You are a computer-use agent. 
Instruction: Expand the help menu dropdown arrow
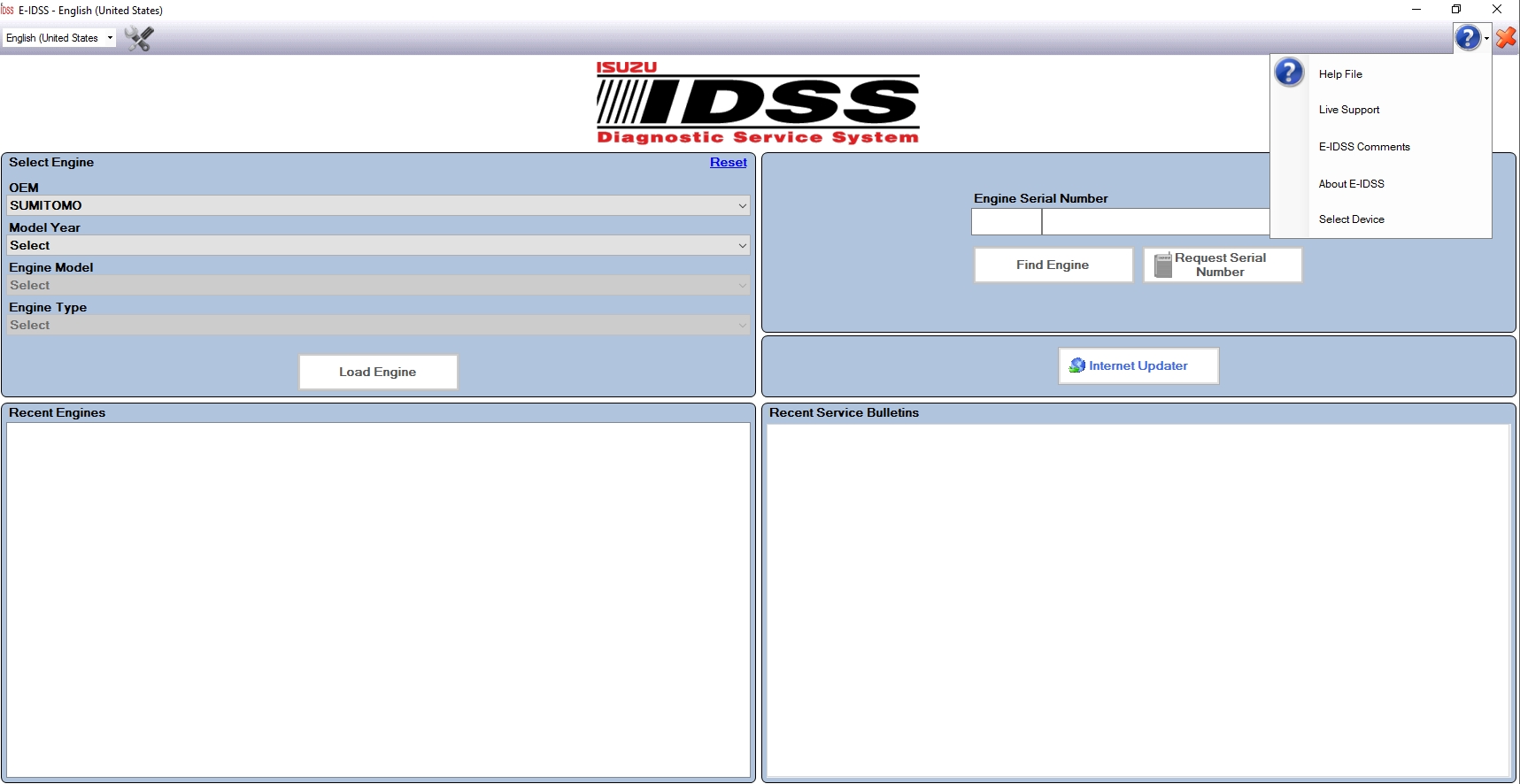(x=1486, y=38)
